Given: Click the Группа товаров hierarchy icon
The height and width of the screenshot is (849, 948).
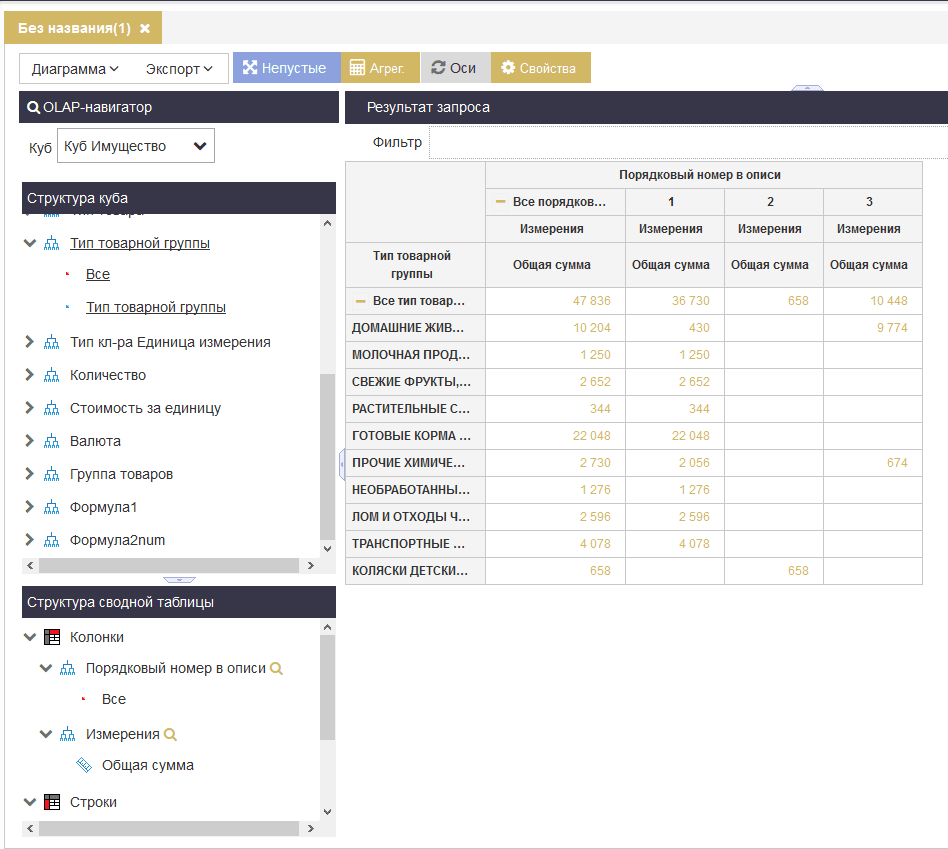Looking at the screenshot, I should (52, 475).
